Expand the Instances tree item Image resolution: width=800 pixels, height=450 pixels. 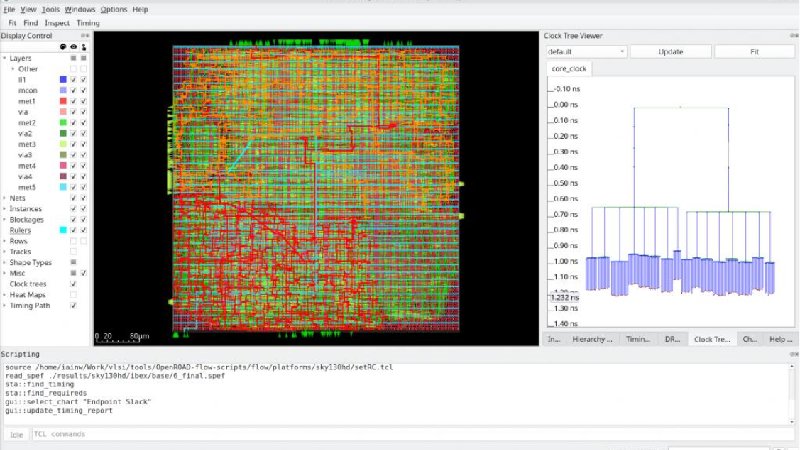coord(5,209)
